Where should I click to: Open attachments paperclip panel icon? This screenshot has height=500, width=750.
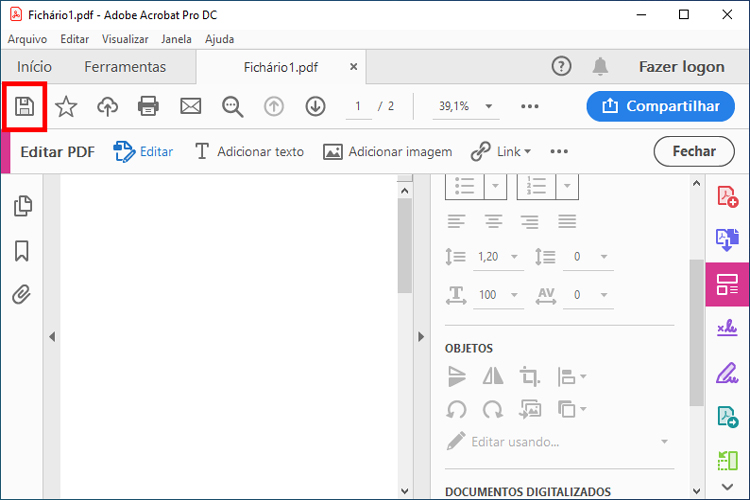tap(22, 294)
